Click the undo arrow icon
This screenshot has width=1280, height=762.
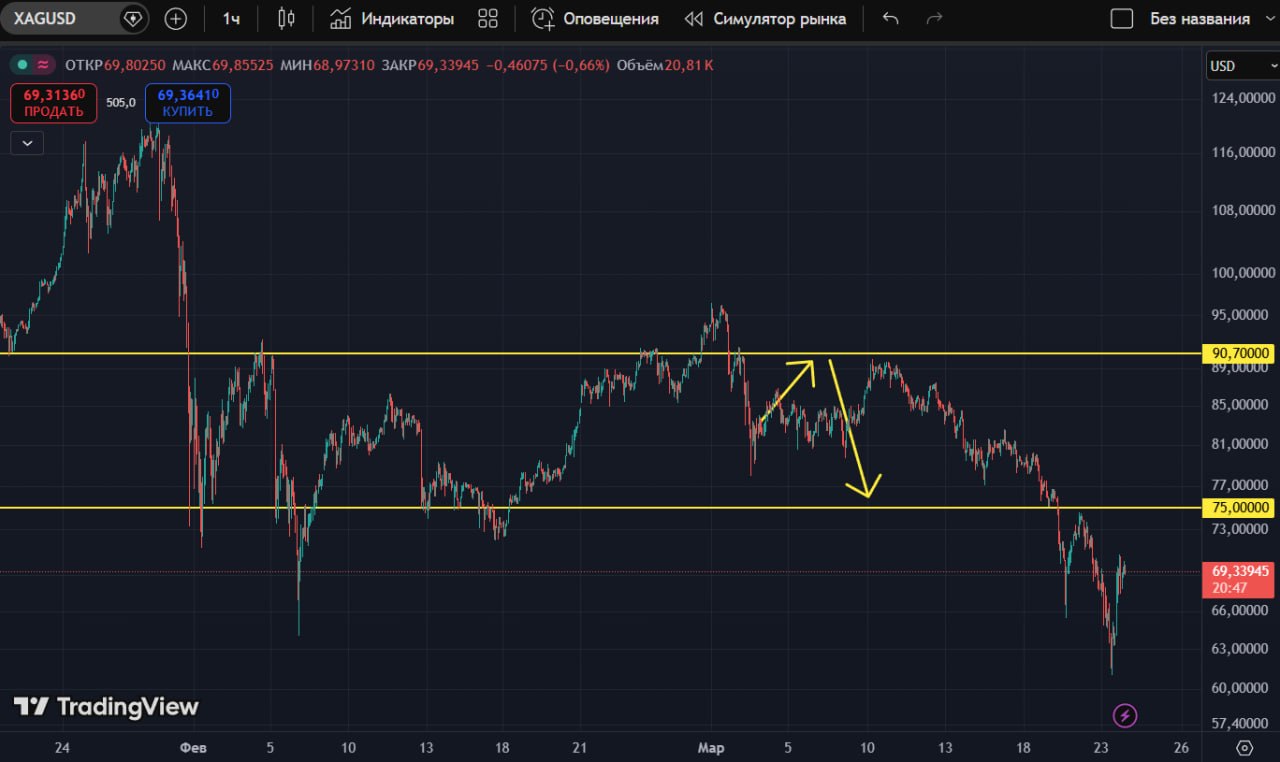[x=891, y=19]
